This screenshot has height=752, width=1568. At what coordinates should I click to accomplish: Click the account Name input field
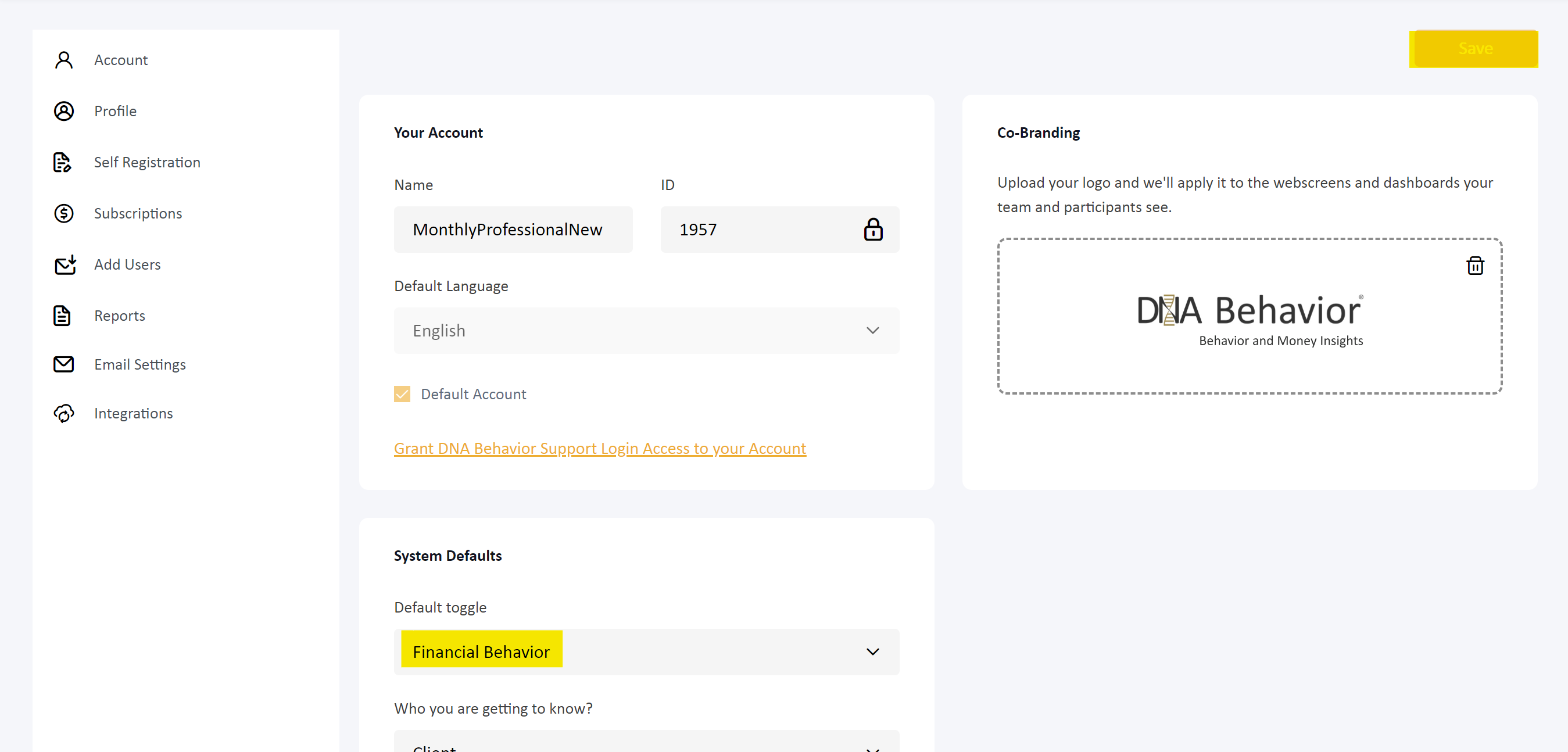513,230
